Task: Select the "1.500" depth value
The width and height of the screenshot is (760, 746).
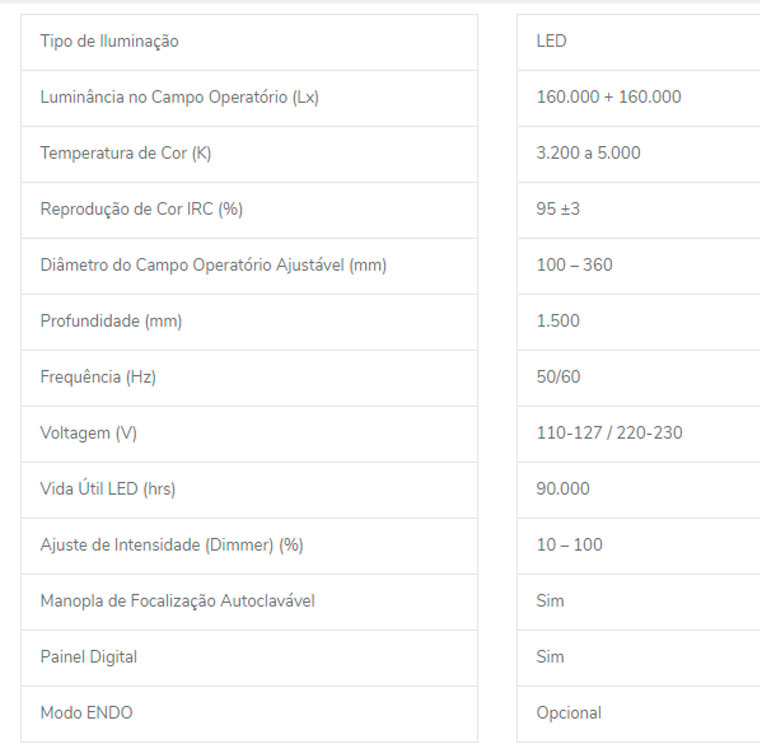Action: [x=558, y=322]
